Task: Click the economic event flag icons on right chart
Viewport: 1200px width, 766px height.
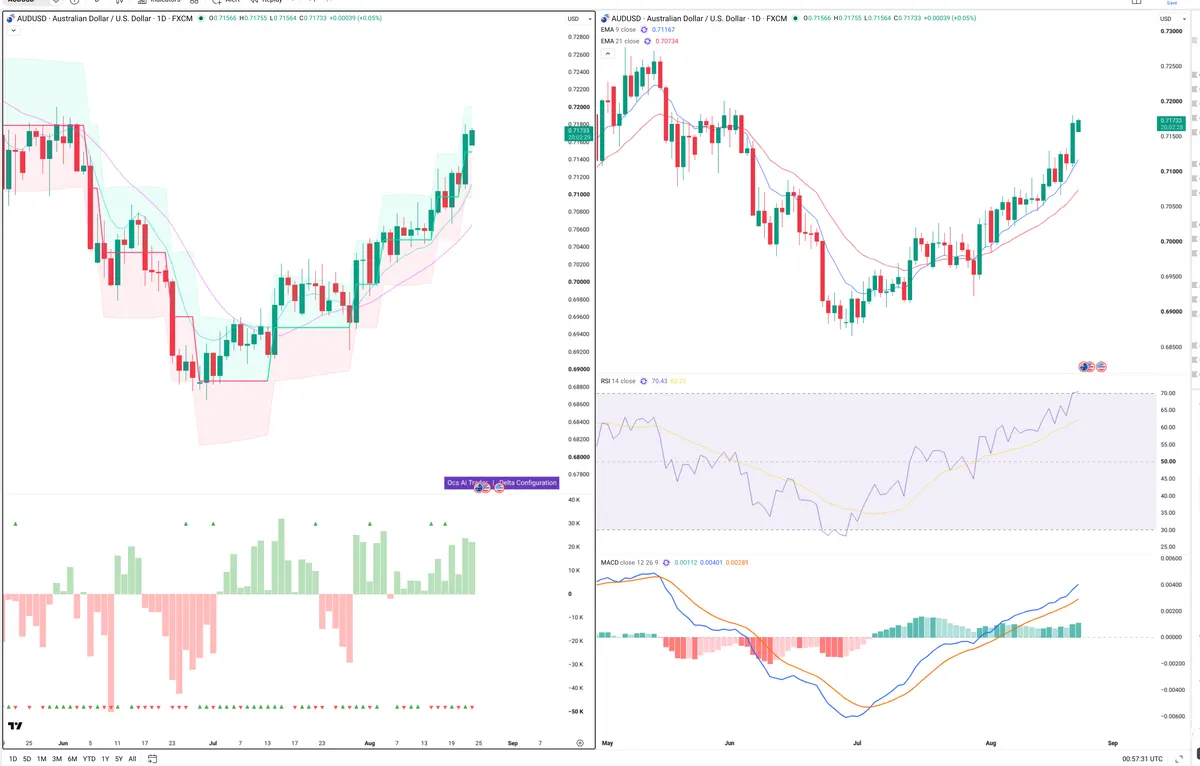Action: 1092,367
